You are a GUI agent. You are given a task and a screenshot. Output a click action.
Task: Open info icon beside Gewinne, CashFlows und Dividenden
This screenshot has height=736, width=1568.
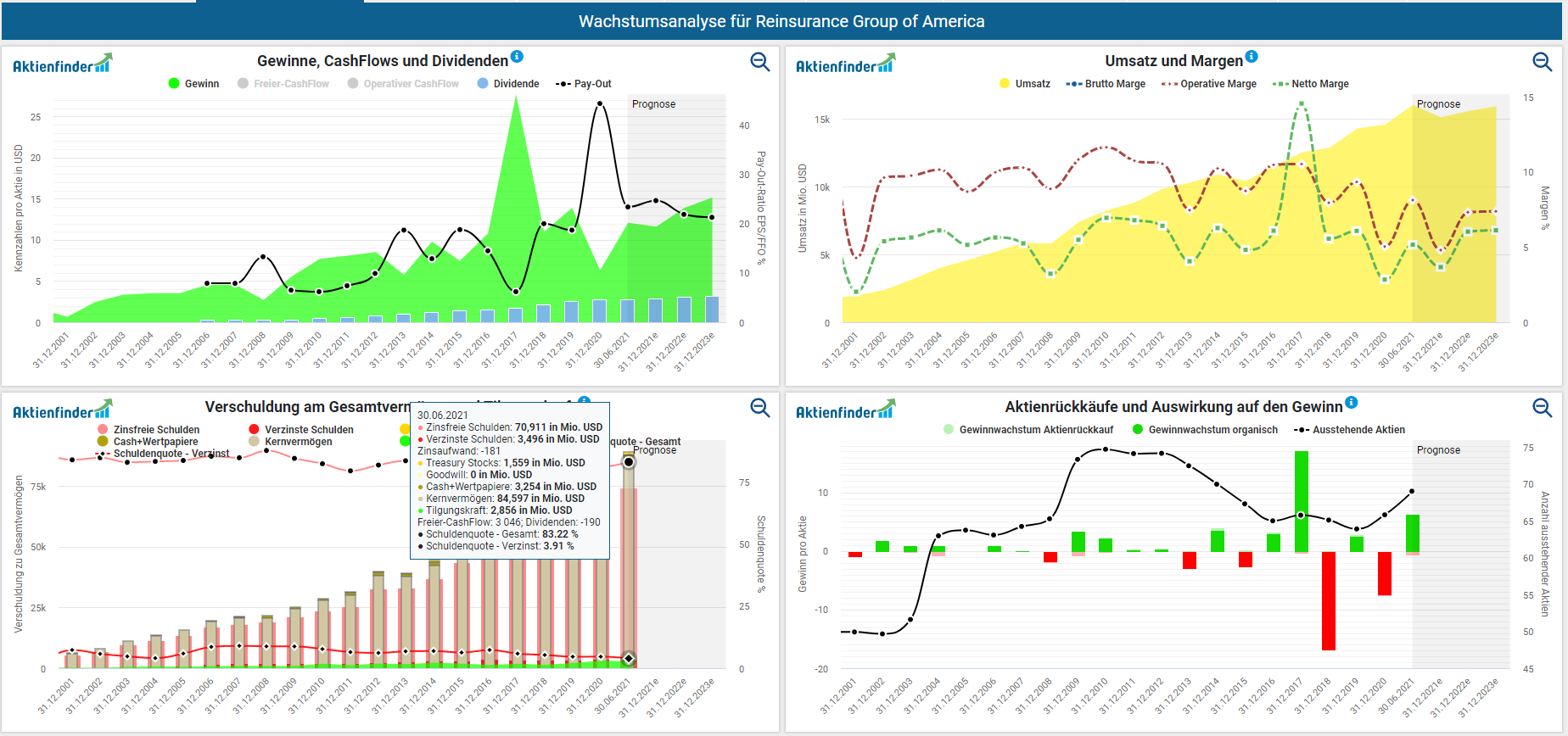click(x=517, y=57)
